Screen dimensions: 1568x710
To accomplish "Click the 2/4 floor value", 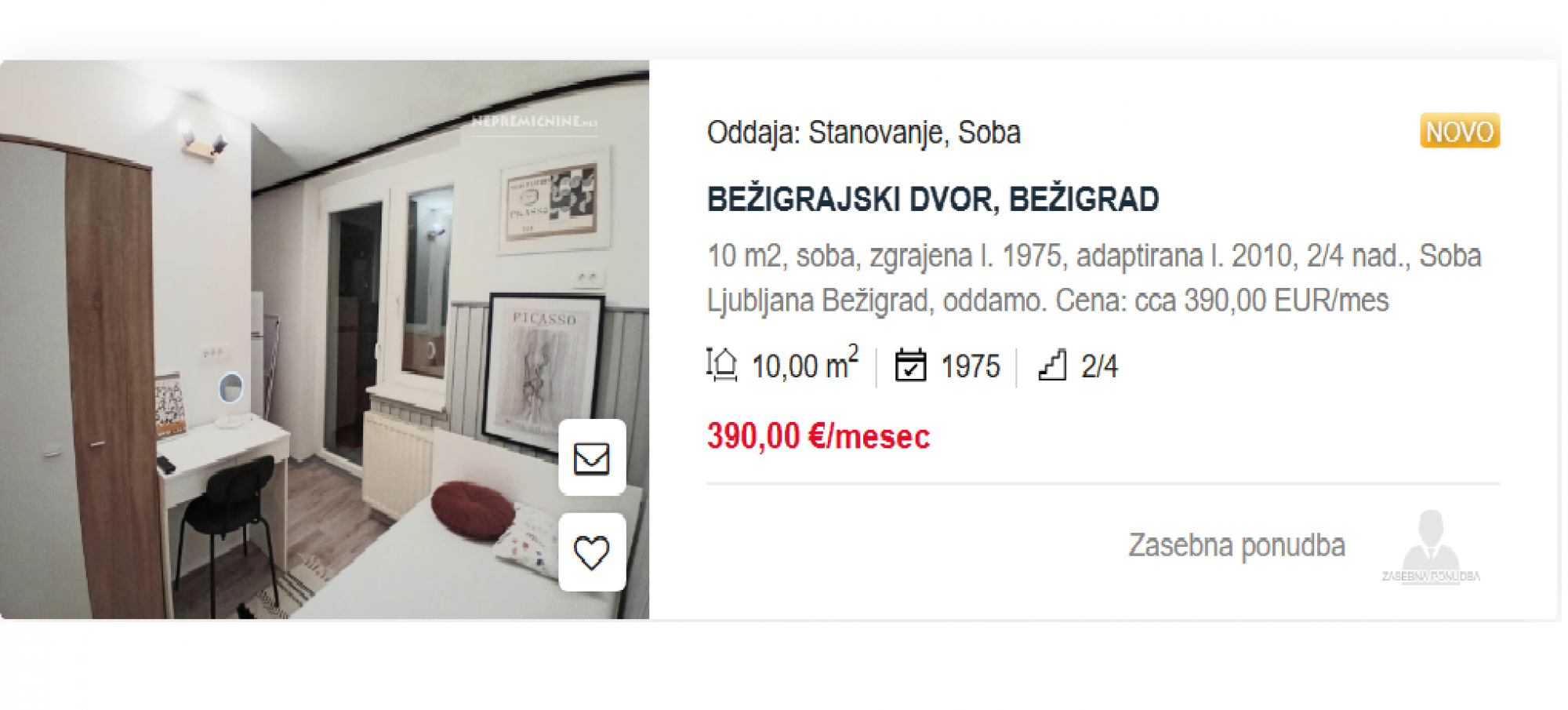I will click(1099, 366).
